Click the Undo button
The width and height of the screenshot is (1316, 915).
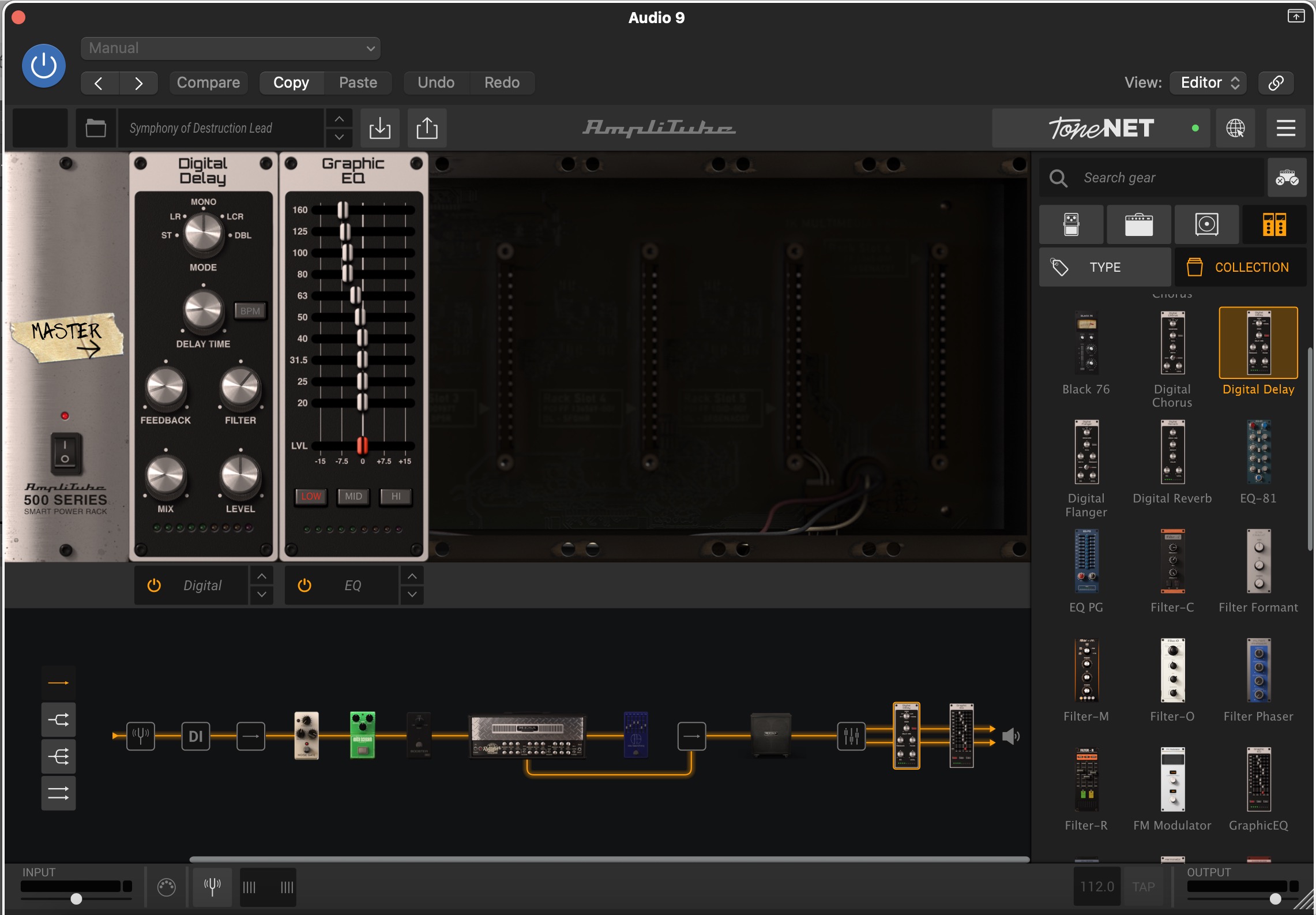(x=436, y=82)
